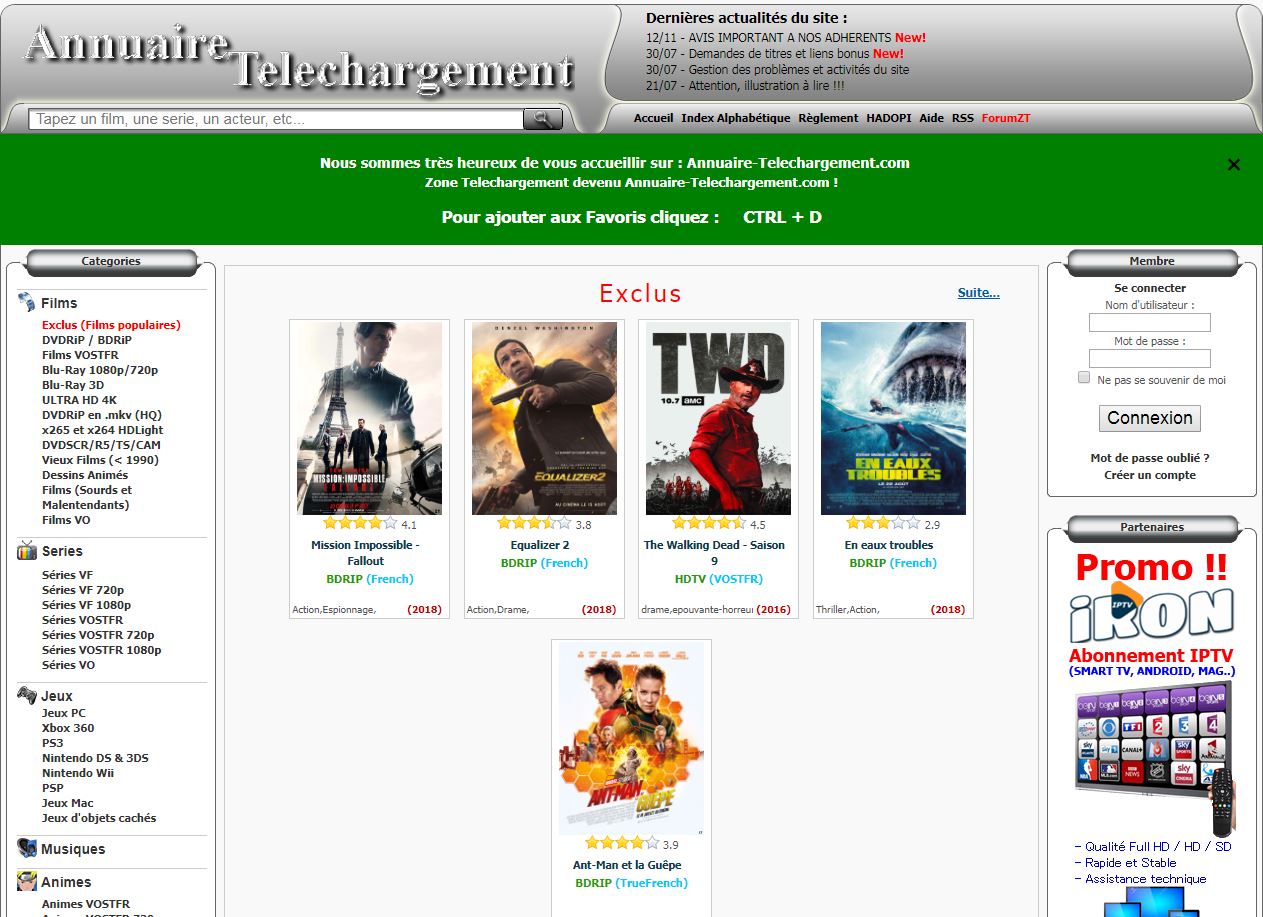Click the Jeux gamepad icon
Viewport: 1263px width, 917px height.
[27, 695]
